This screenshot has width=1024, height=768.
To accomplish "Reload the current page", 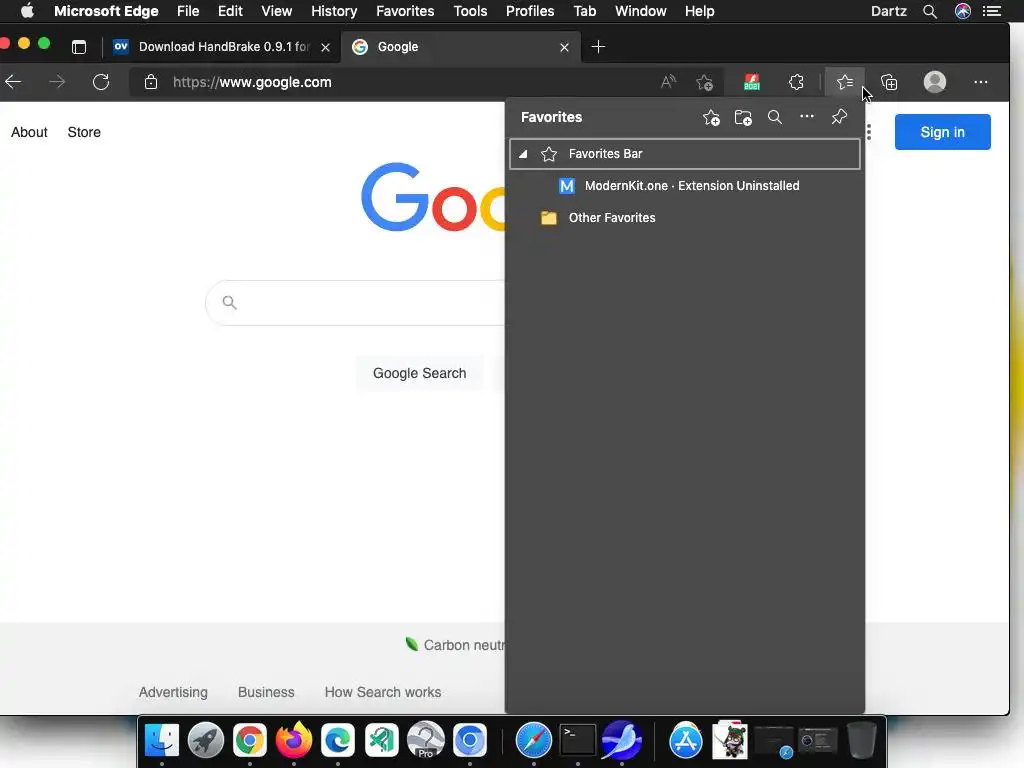I will coord(101,82).
